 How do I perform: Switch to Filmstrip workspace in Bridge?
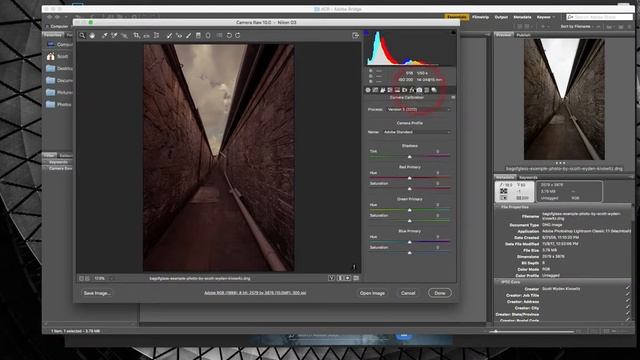click(480, 17)
